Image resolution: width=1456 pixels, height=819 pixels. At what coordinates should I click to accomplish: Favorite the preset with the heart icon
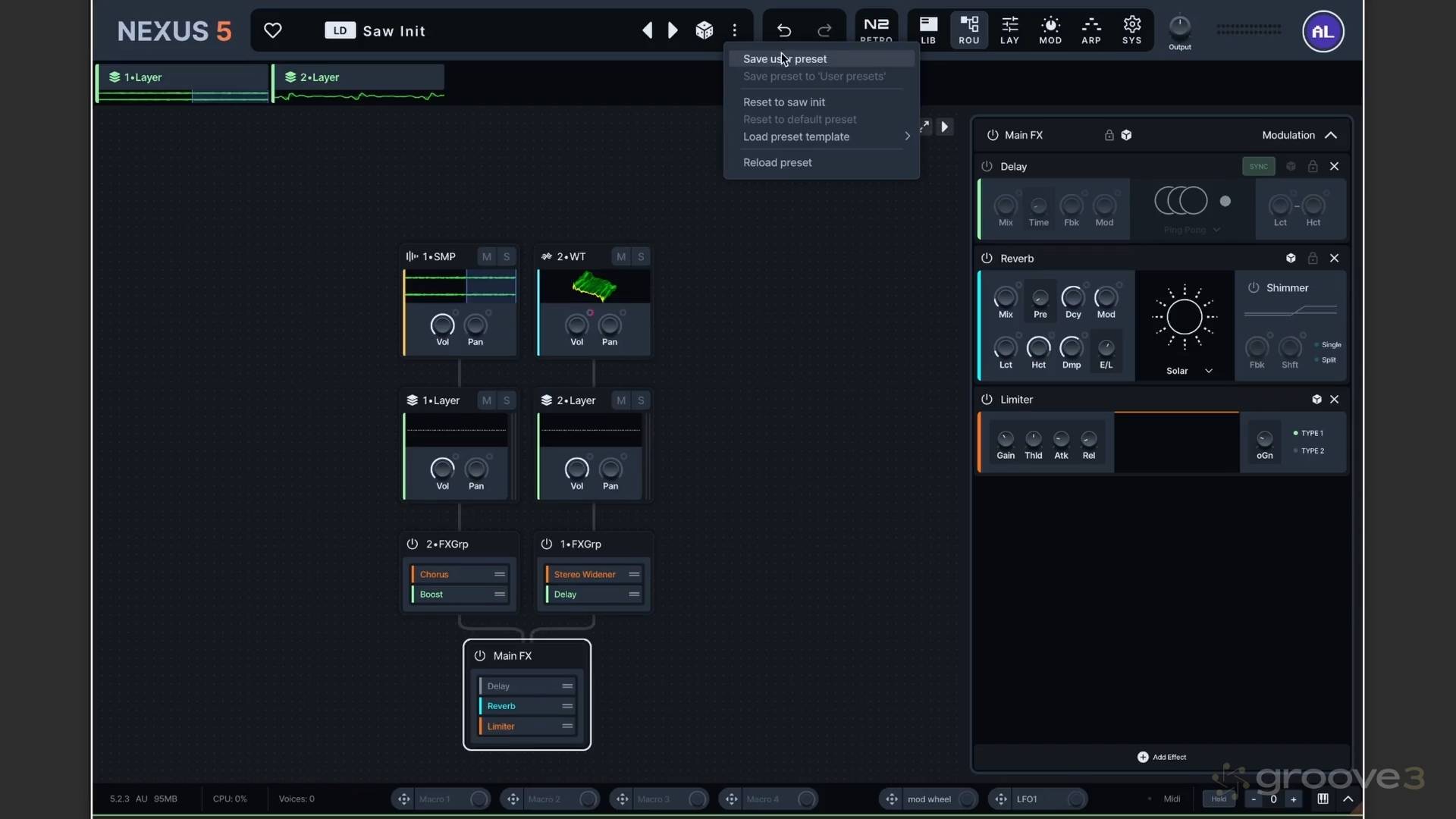point(273,30)
